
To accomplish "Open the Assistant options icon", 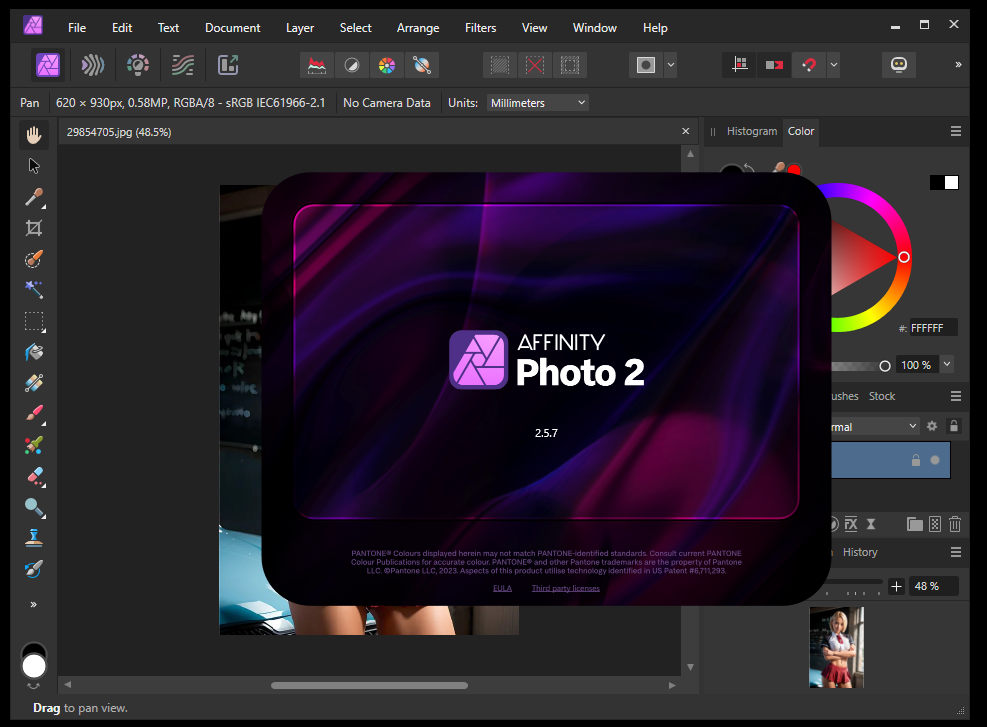I will [x=899, y=65].
